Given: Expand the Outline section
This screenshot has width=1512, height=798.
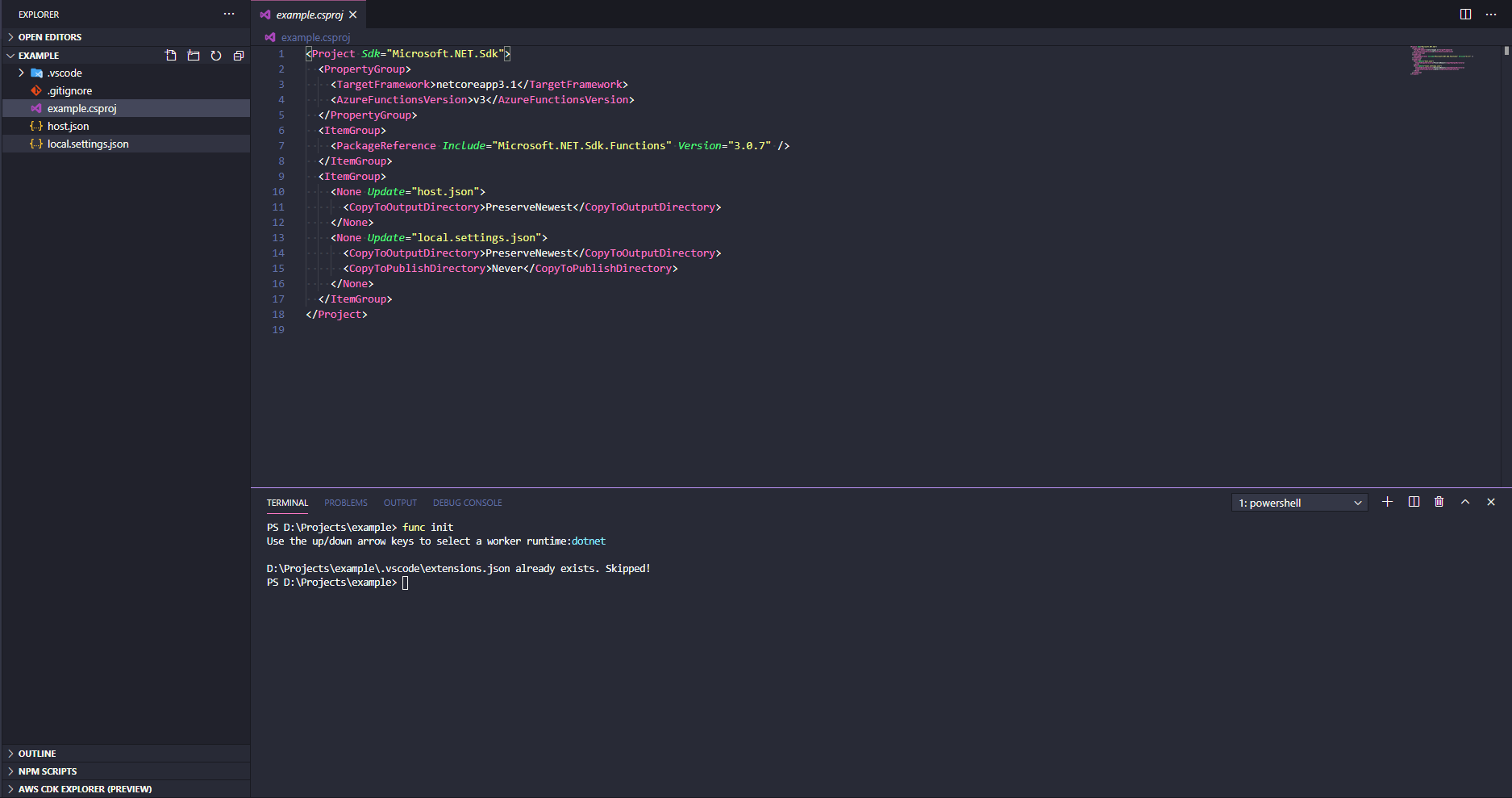Looking at the screenshot, I should (125, 754).
